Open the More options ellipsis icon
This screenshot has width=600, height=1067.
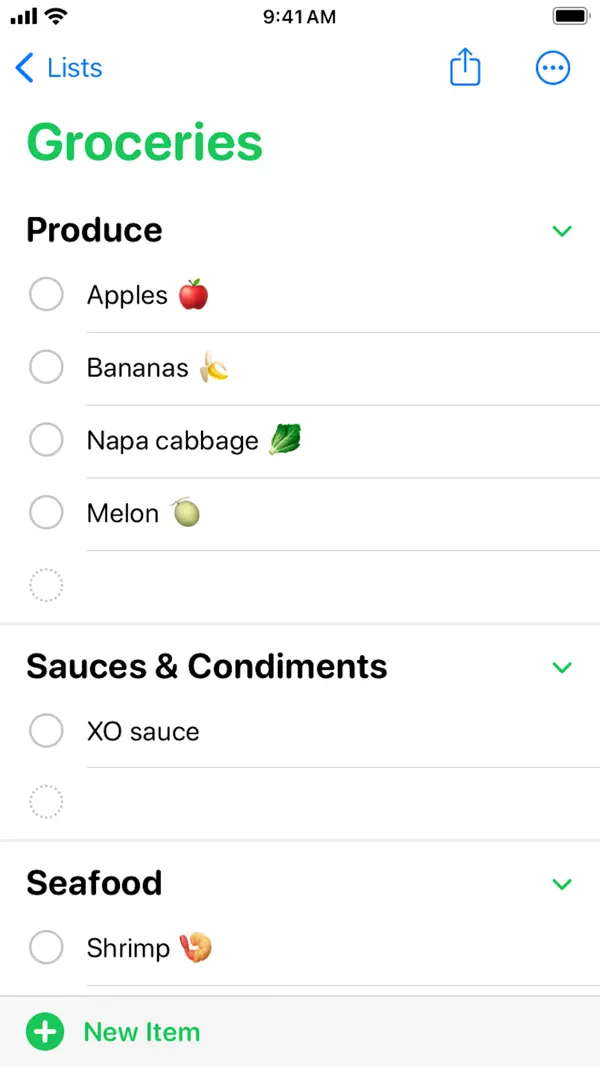pyautogui.click(x=553, y=67)
